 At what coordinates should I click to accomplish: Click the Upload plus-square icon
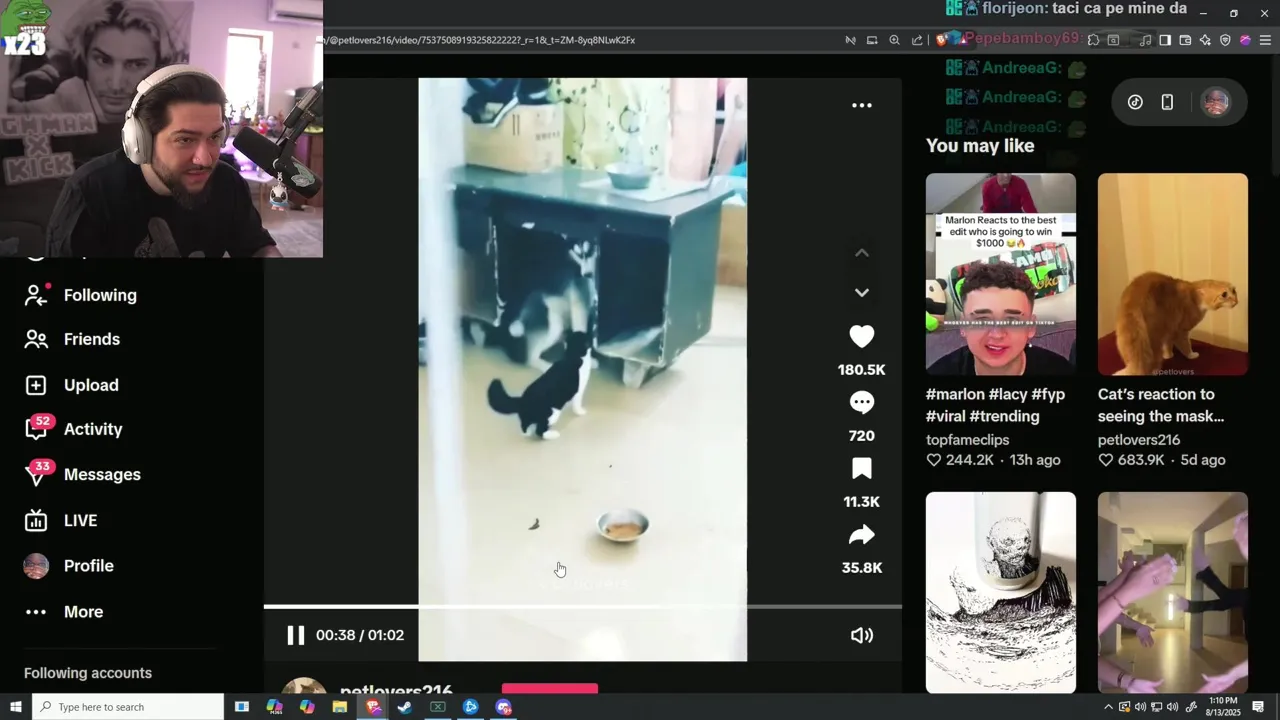[x=36, y=385]
